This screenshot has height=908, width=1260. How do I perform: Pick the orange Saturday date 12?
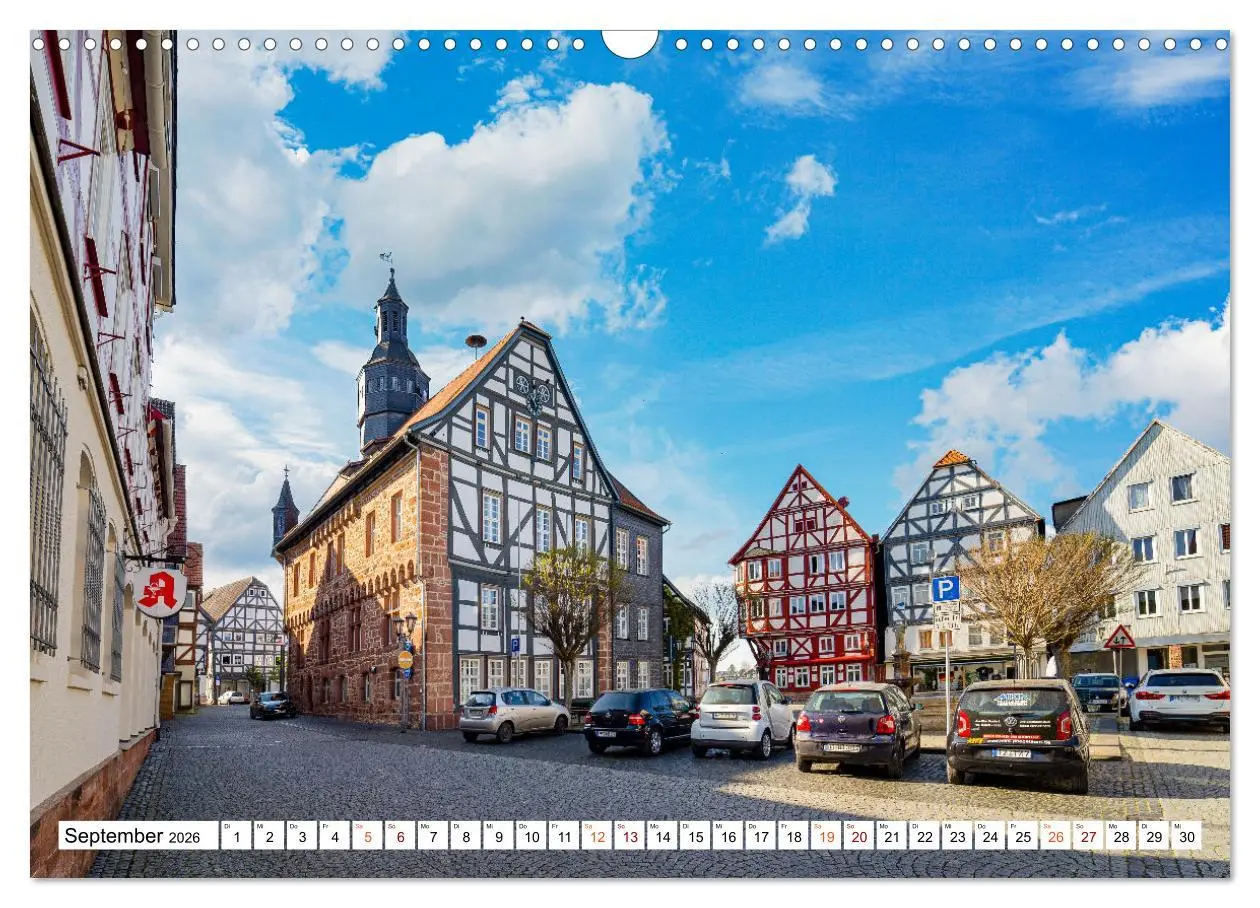596,836
